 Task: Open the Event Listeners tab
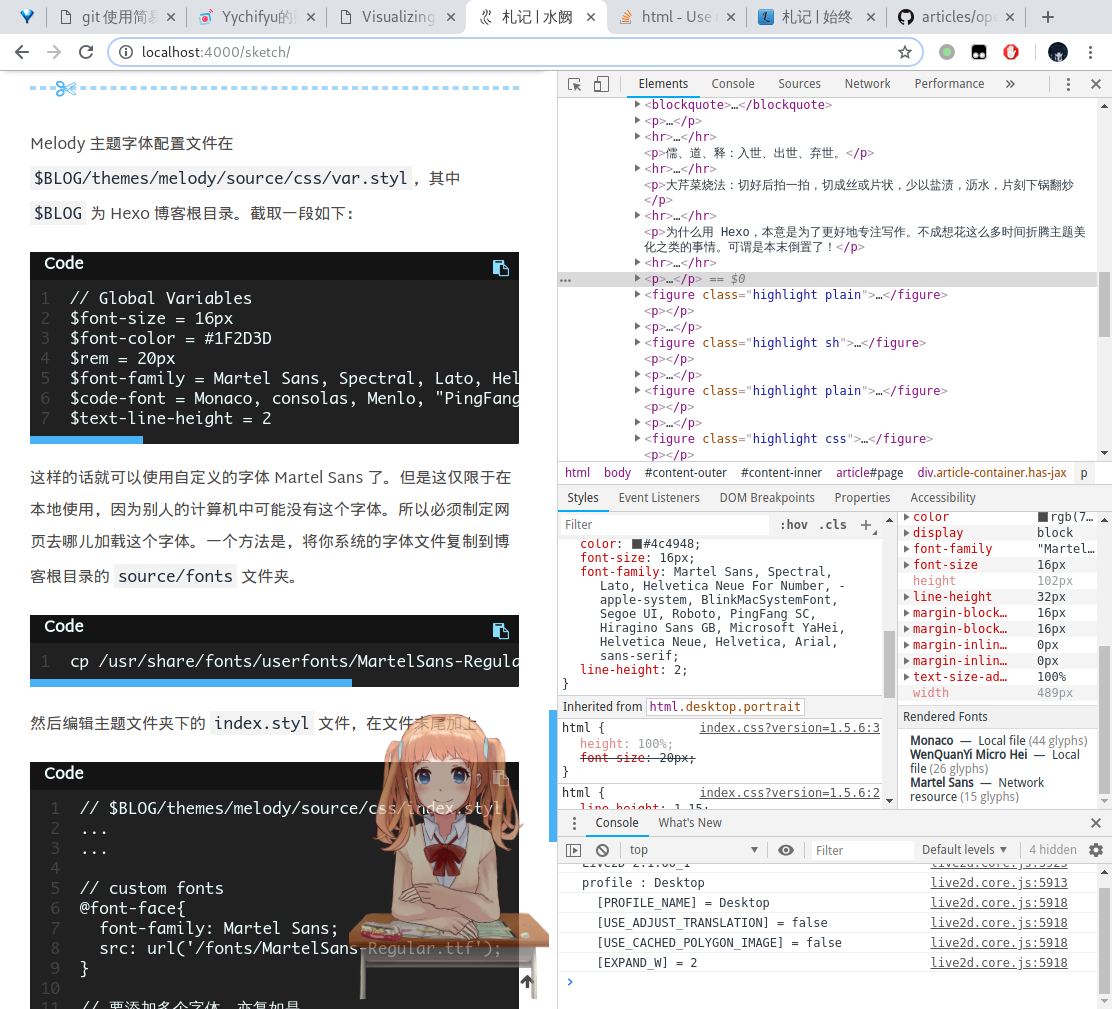click(659, 497)
